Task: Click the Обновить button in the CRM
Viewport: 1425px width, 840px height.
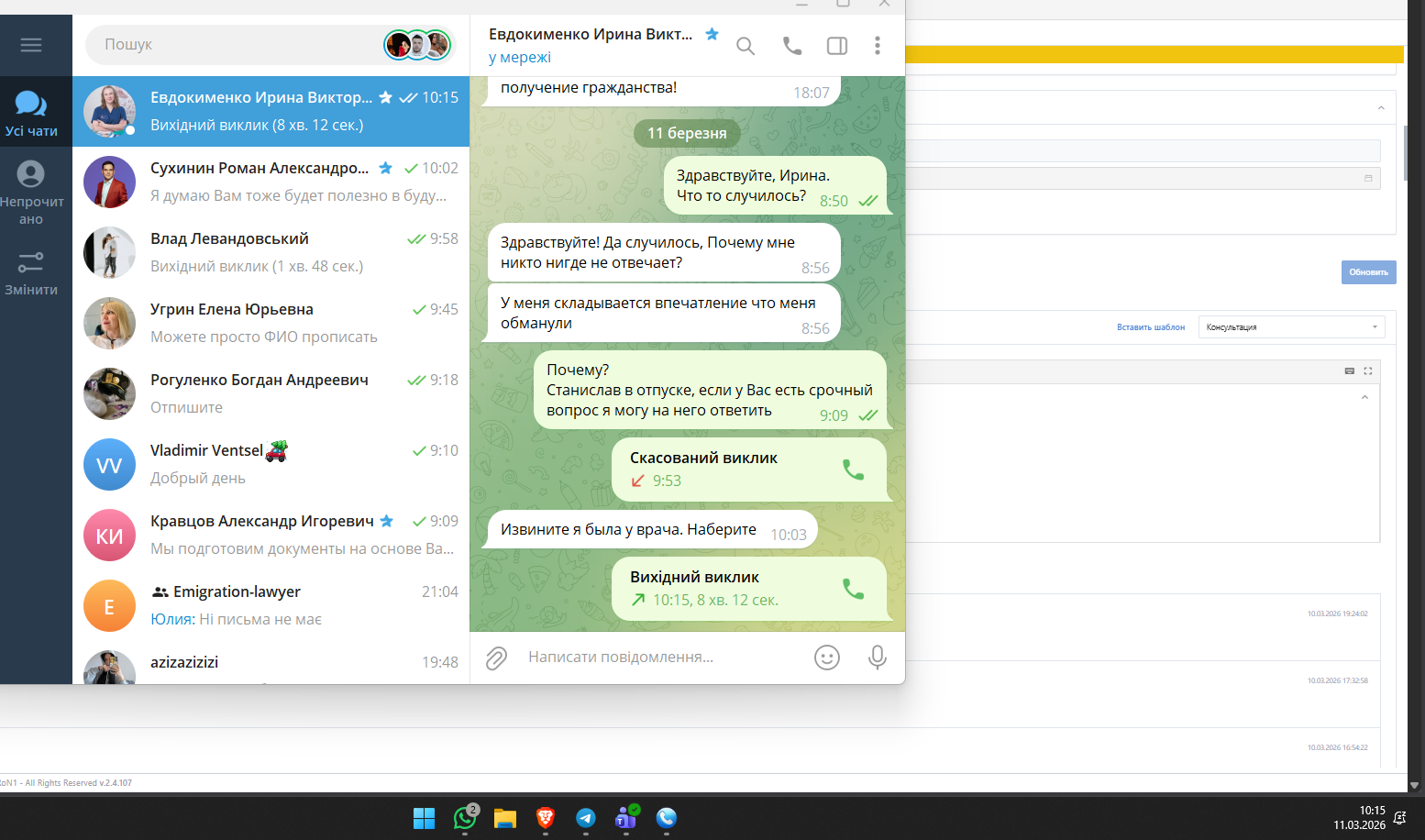Action: pyautogui.click(x=1368, y=272)
